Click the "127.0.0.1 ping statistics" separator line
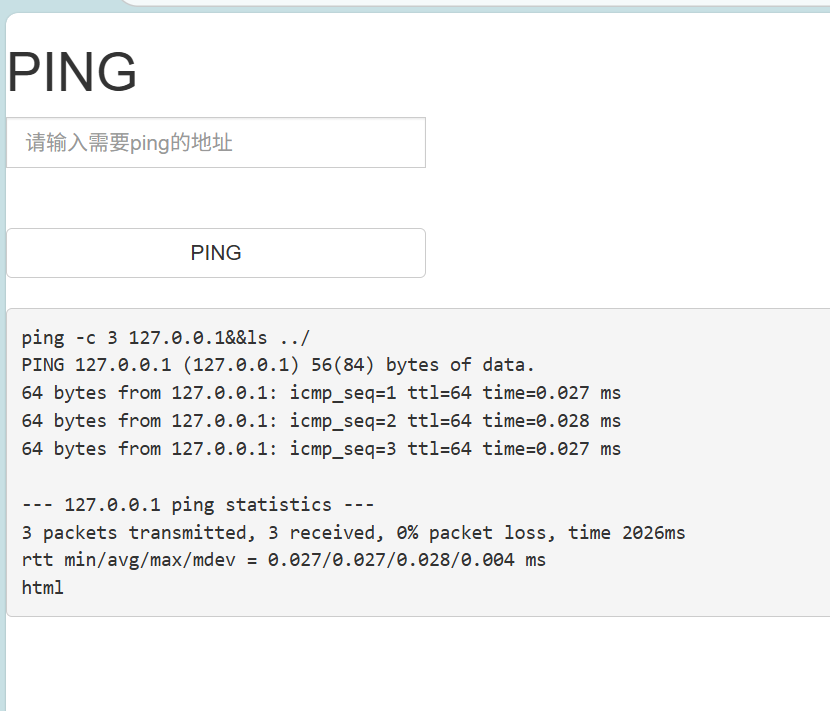830x711 pixels. pos(198,505)
